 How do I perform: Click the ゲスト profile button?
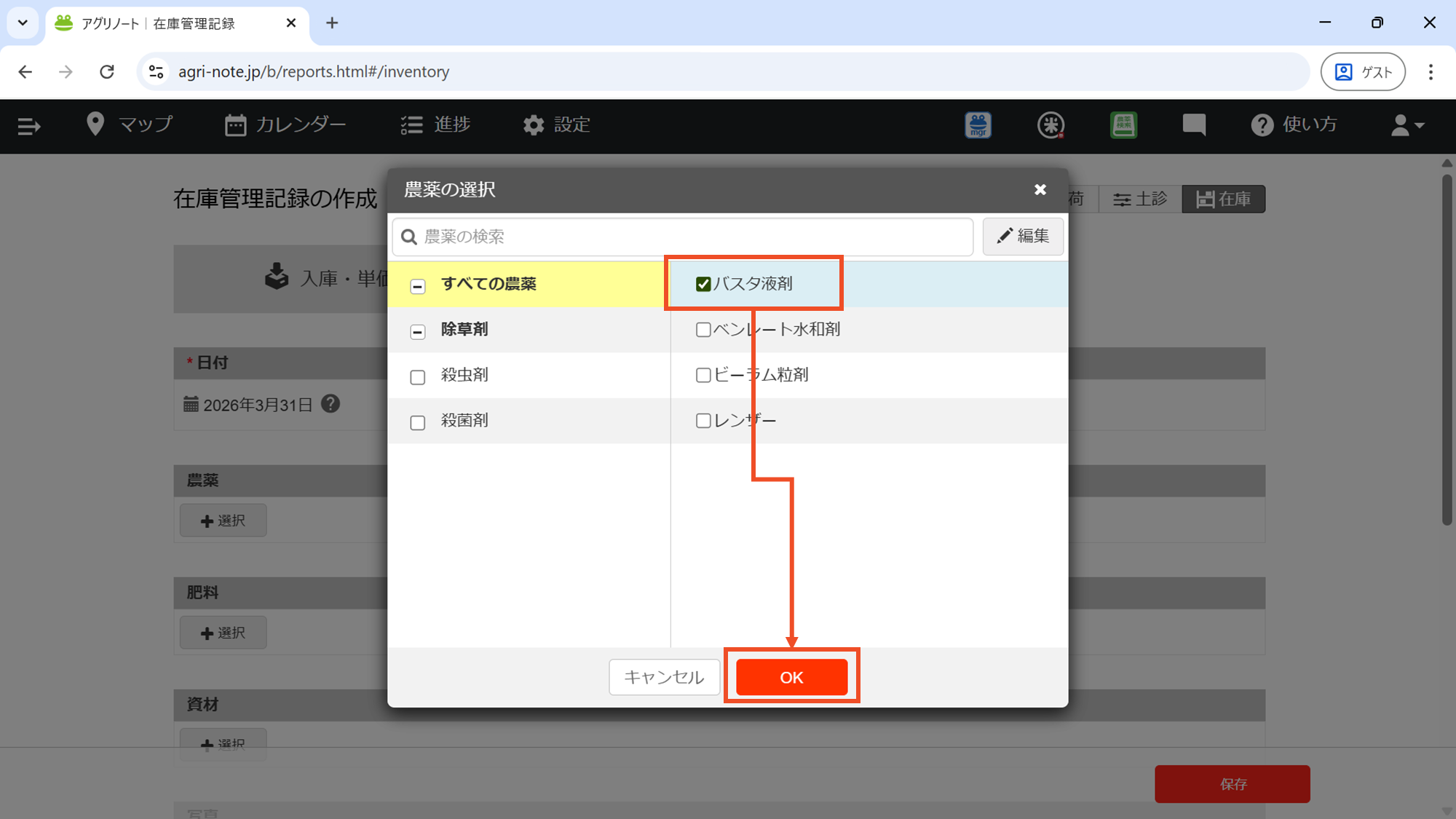pos(1363,71)
